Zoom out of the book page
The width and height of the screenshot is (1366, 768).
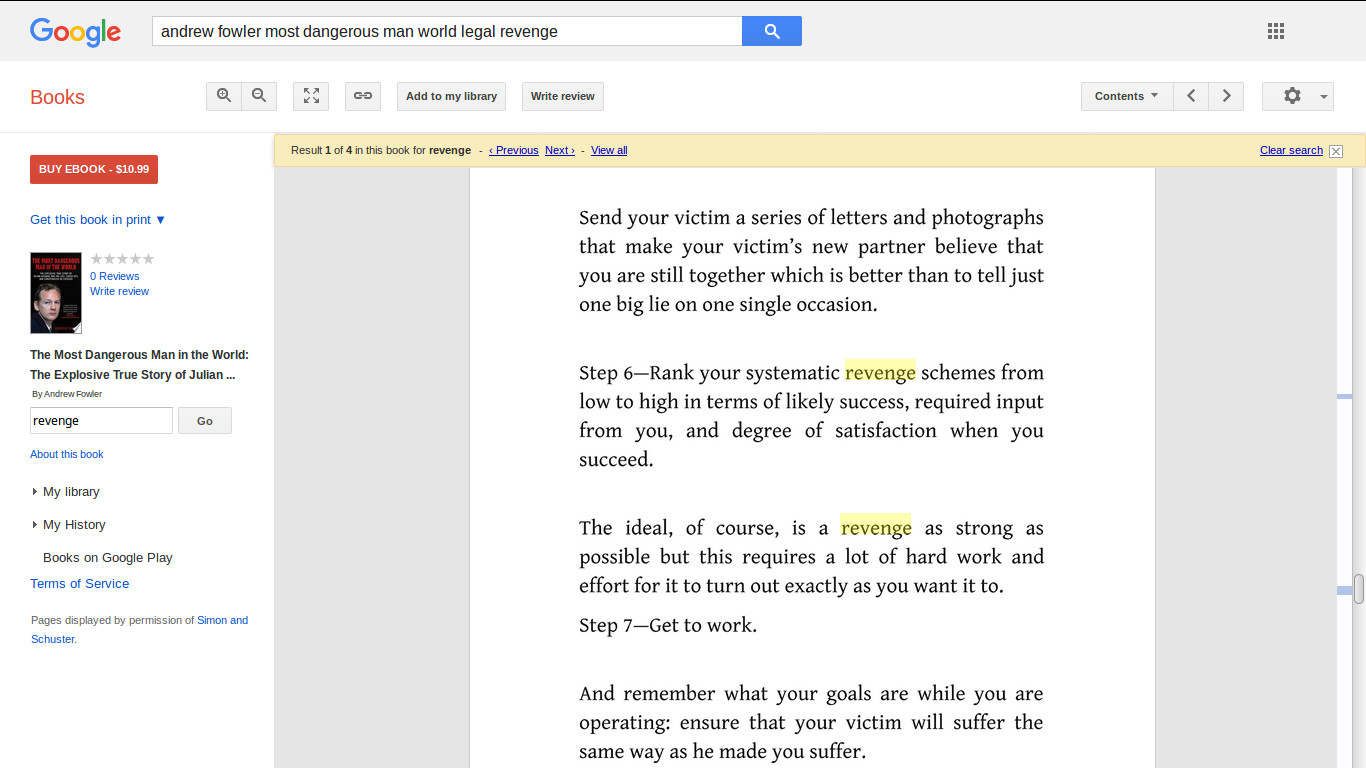(x=259, y=96)
